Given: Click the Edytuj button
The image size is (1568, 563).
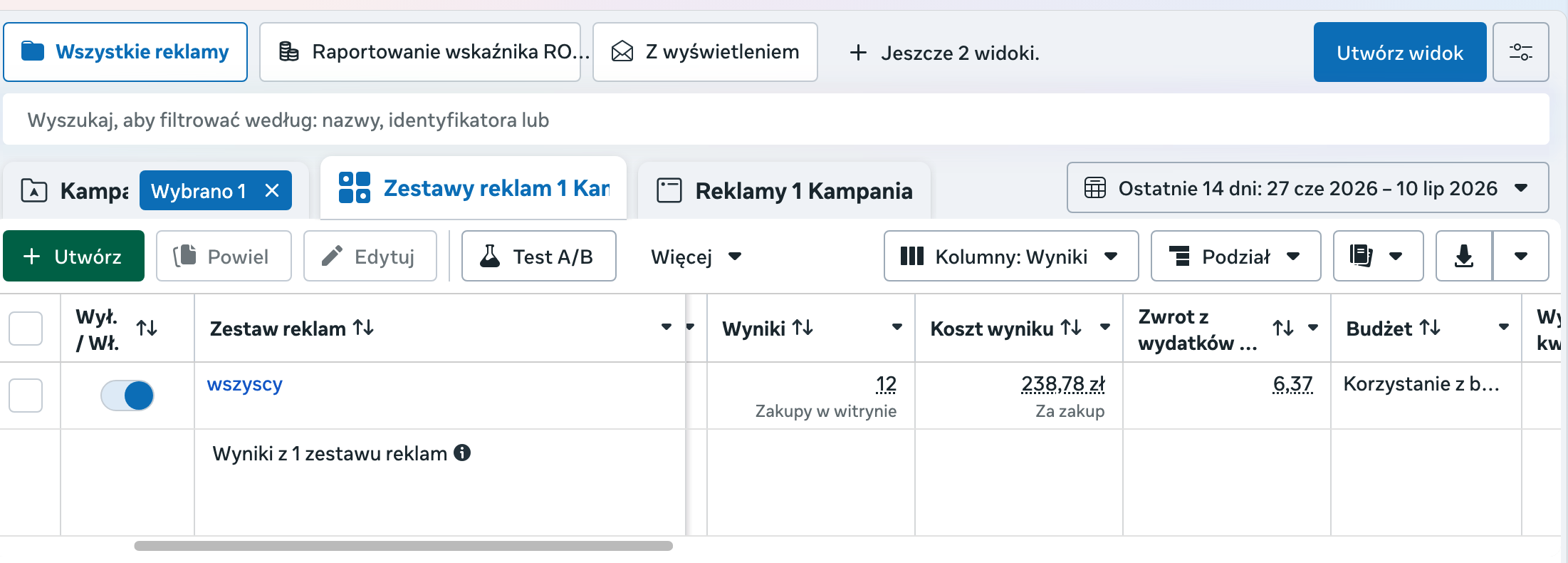Looking at the screenshot, I should point(370,256).
